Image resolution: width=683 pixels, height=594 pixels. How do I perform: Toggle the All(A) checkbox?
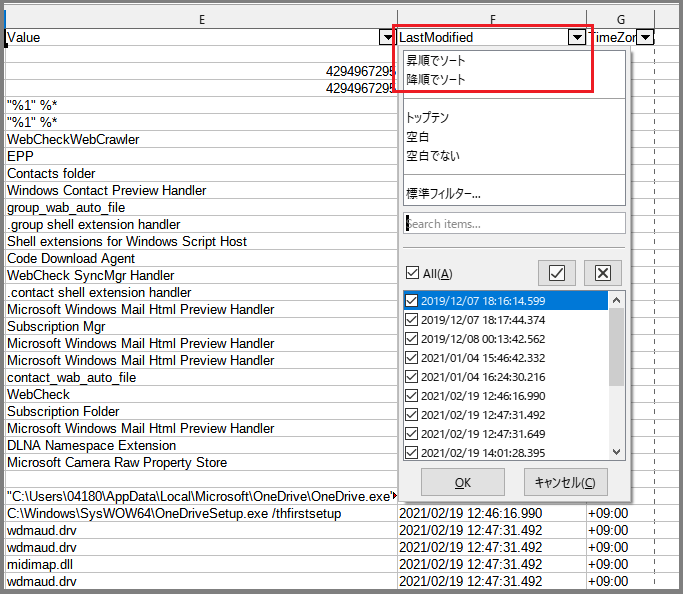pos(412,273)
